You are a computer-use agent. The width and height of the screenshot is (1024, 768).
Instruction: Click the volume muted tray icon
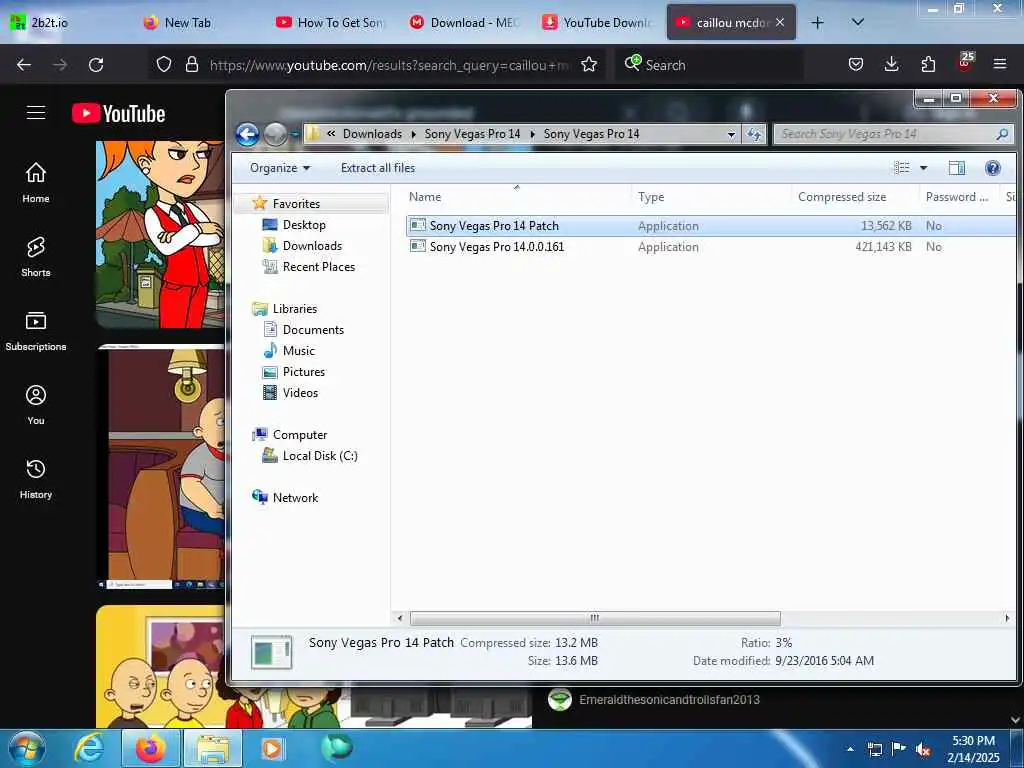coord(922,749)
